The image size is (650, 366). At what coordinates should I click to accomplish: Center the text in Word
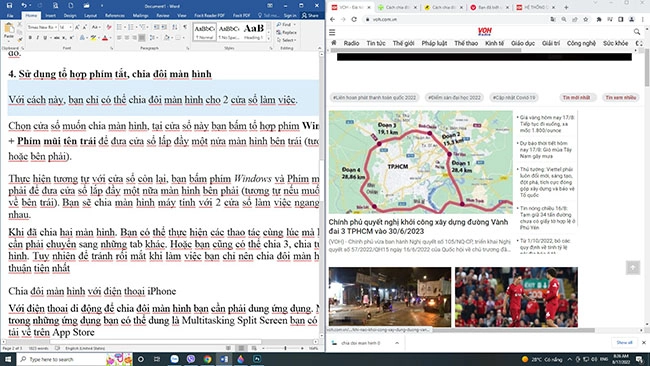click(127, 38)
